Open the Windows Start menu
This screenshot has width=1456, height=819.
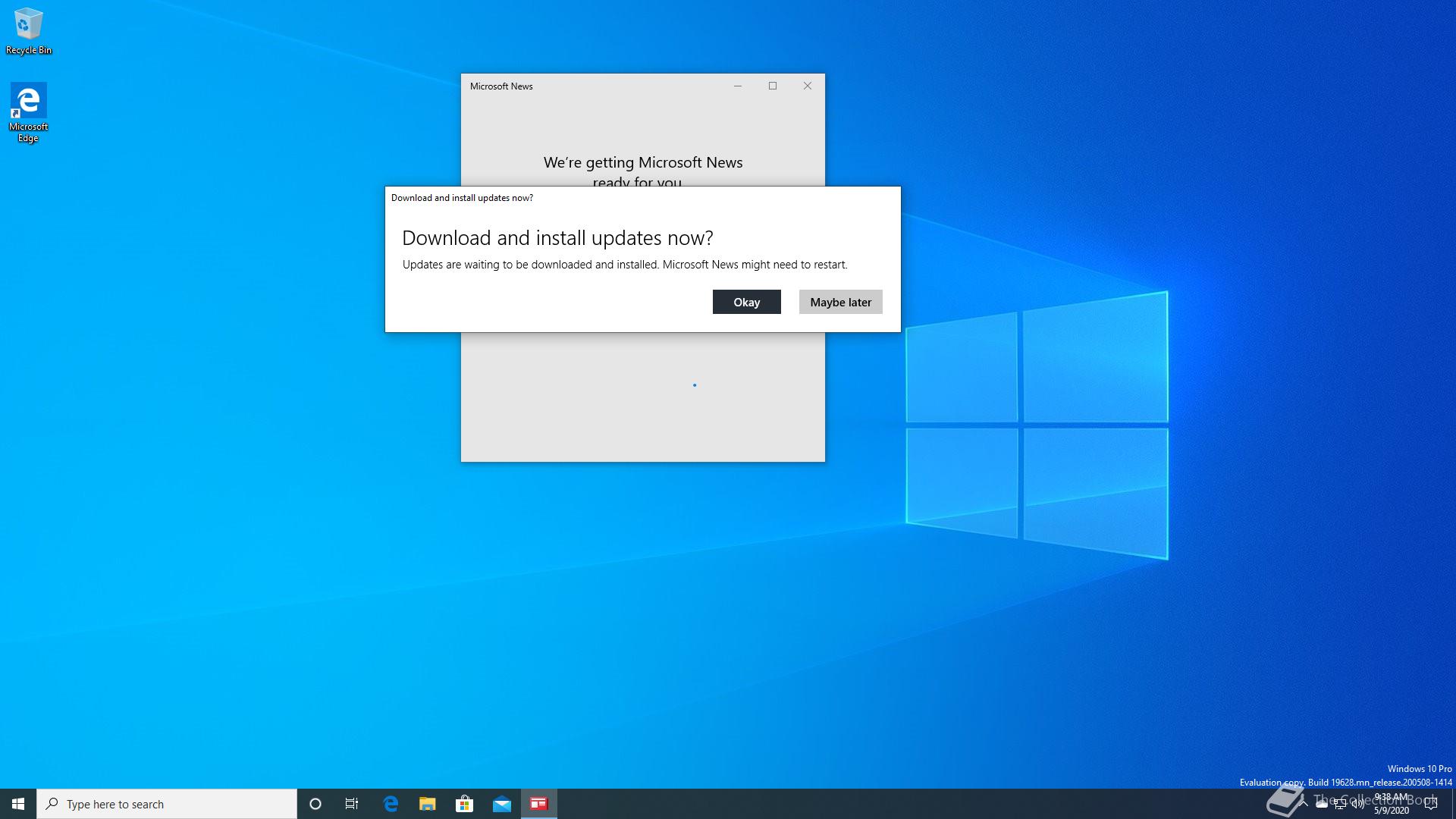tap(18, 804)
